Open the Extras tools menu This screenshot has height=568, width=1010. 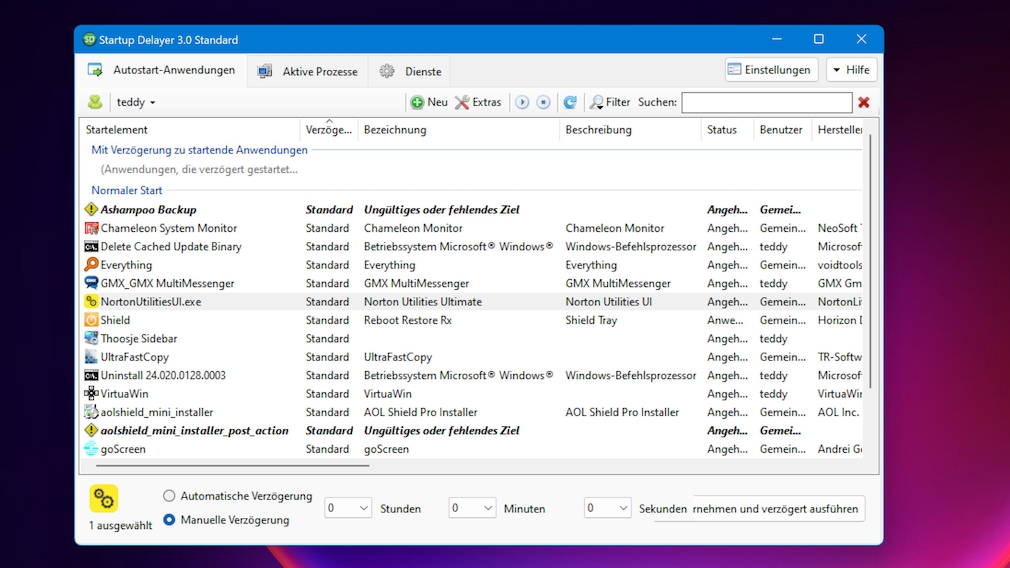(478, 102)
